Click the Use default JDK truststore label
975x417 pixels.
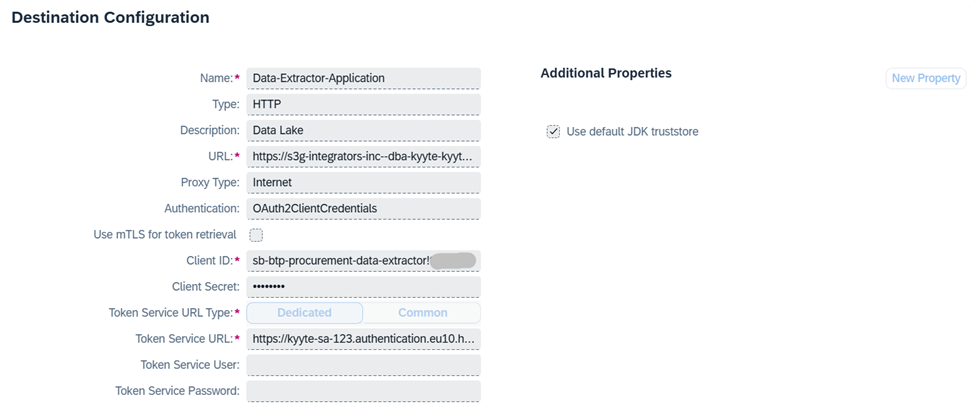click(632, 132)
